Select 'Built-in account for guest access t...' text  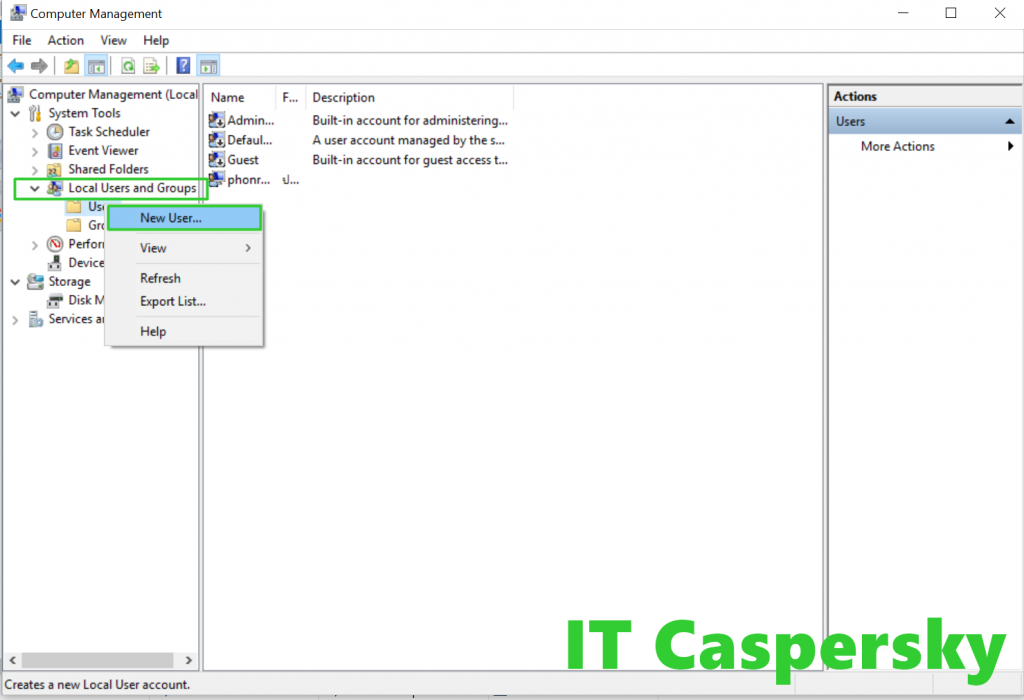coord(409,159)
